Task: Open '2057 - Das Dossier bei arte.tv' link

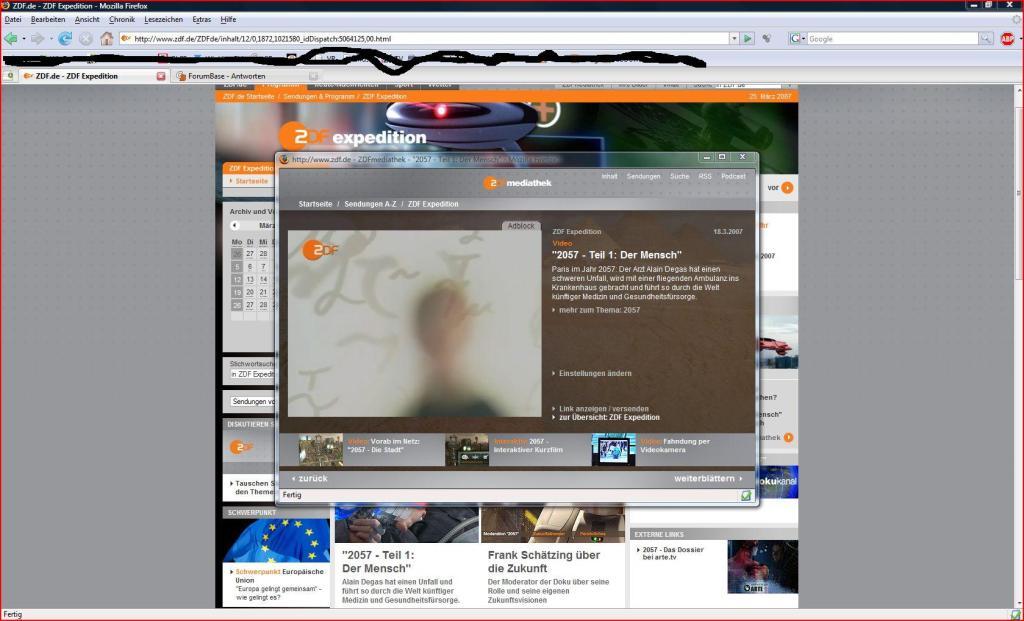Action: click(x=673, y=554)
